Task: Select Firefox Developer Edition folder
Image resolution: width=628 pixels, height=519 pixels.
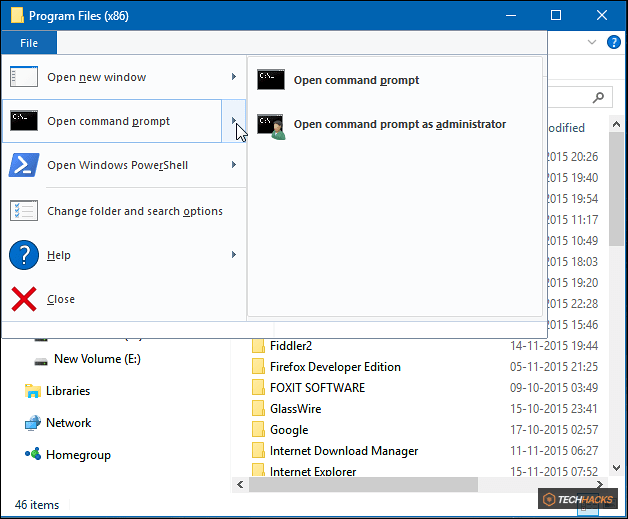Action: (x=335, y=367)
